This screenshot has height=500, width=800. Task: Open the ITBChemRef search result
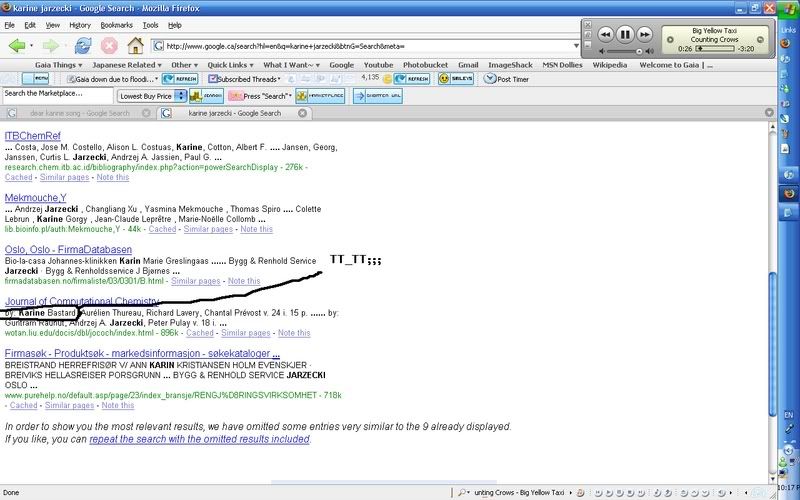33,136
